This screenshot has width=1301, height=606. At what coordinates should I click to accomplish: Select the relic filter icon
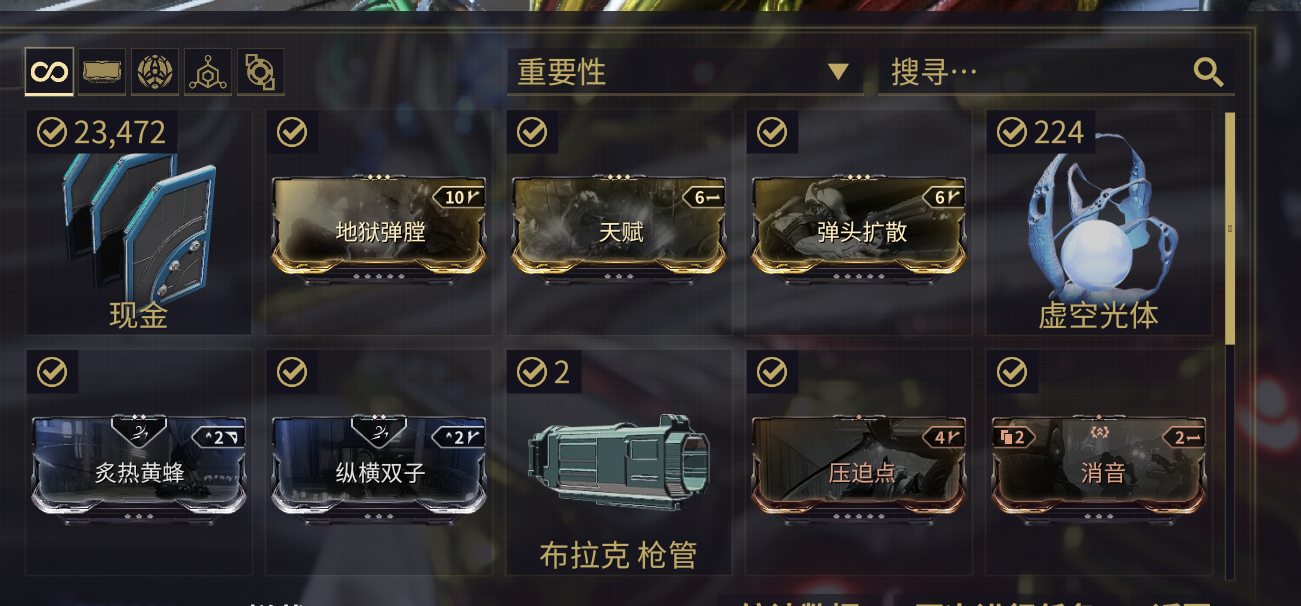(260, 72)
